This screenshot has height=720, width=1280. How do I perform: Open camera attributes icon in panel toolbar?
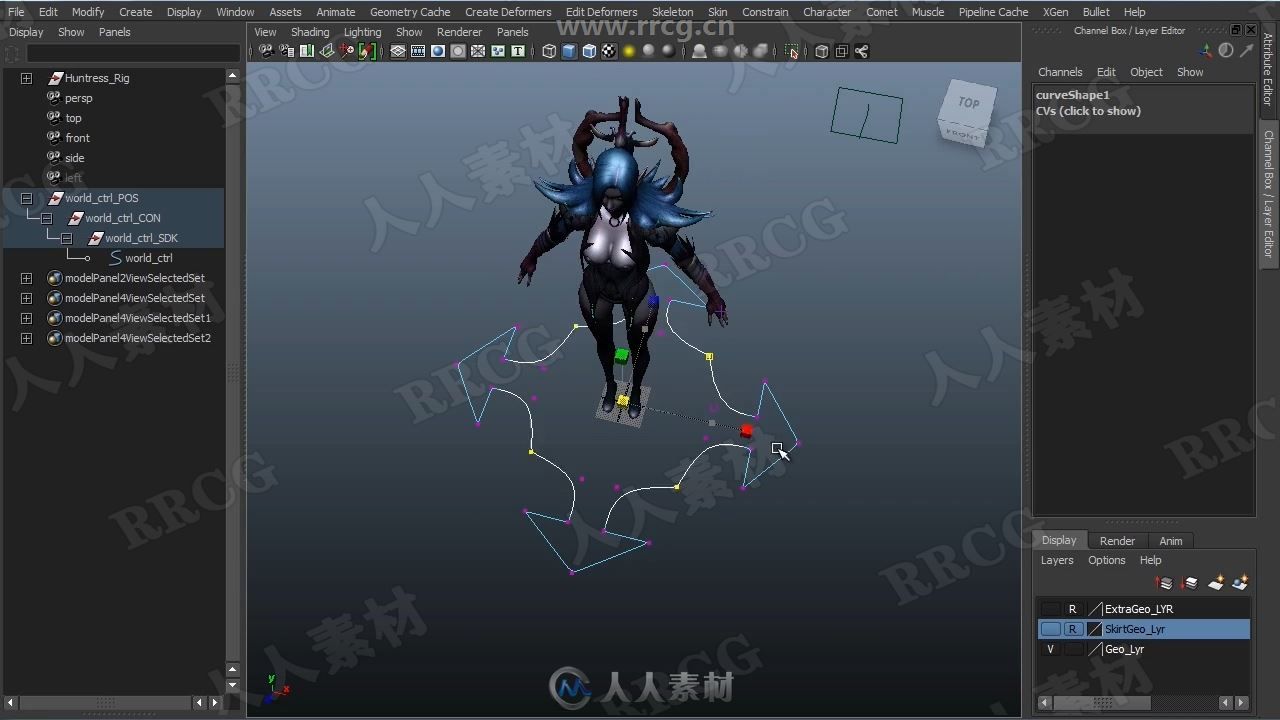[x=287, y=51]
